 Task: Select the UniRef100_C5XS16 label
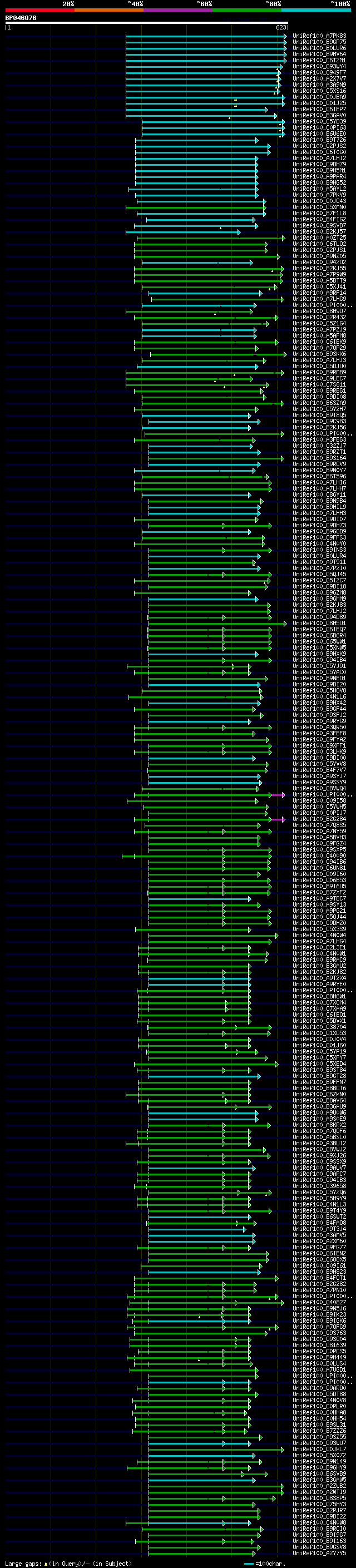point(319,91)
